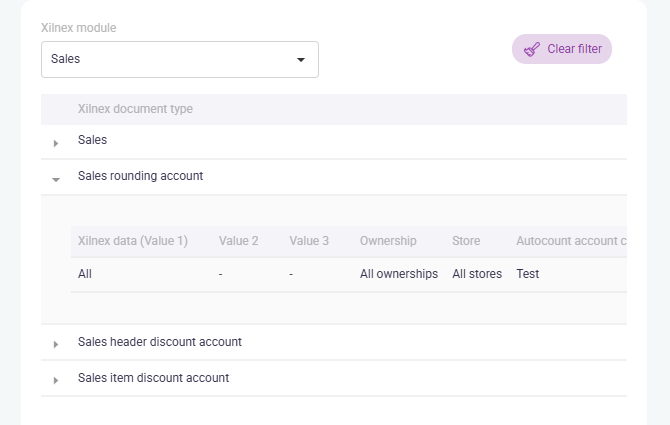Sort by Xilnex data (Value 1) column header

[132, 241]
